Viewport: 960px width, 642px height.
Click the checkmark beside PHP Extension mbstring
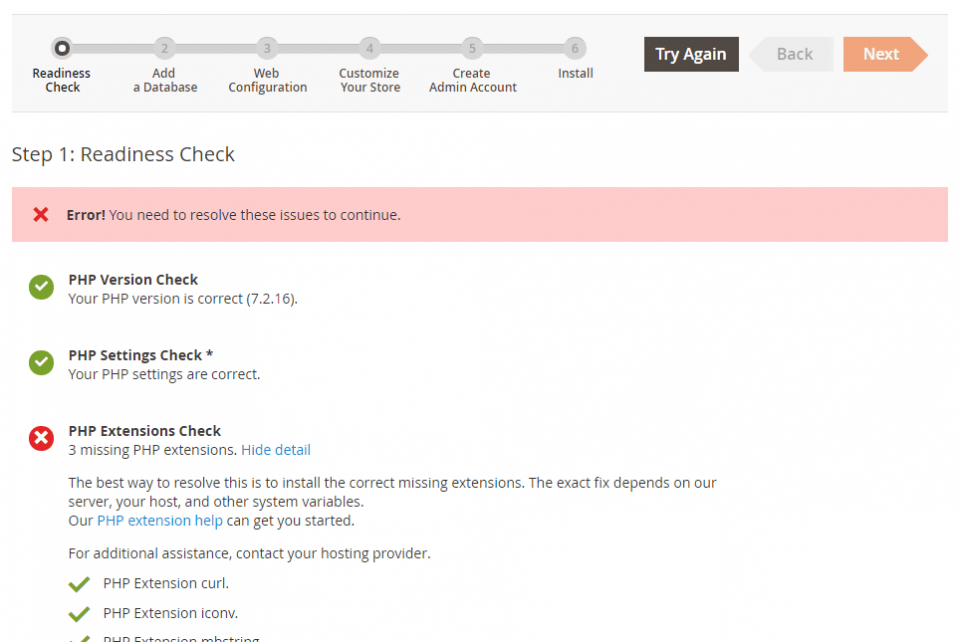[82, 639]
